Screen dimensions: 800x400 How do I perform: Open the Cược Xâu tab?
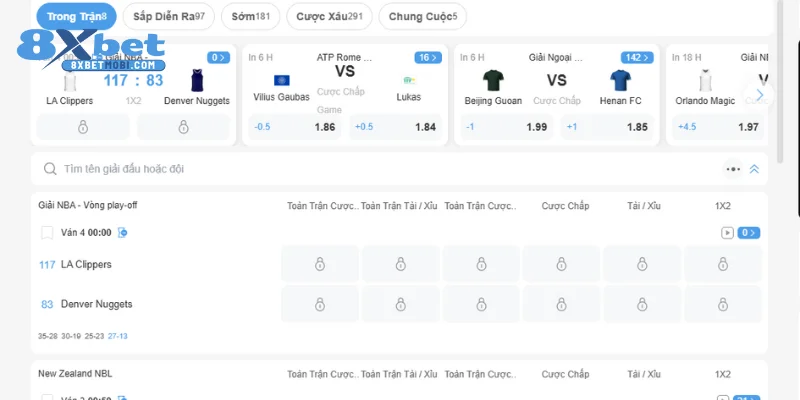[x=329, y=16]
